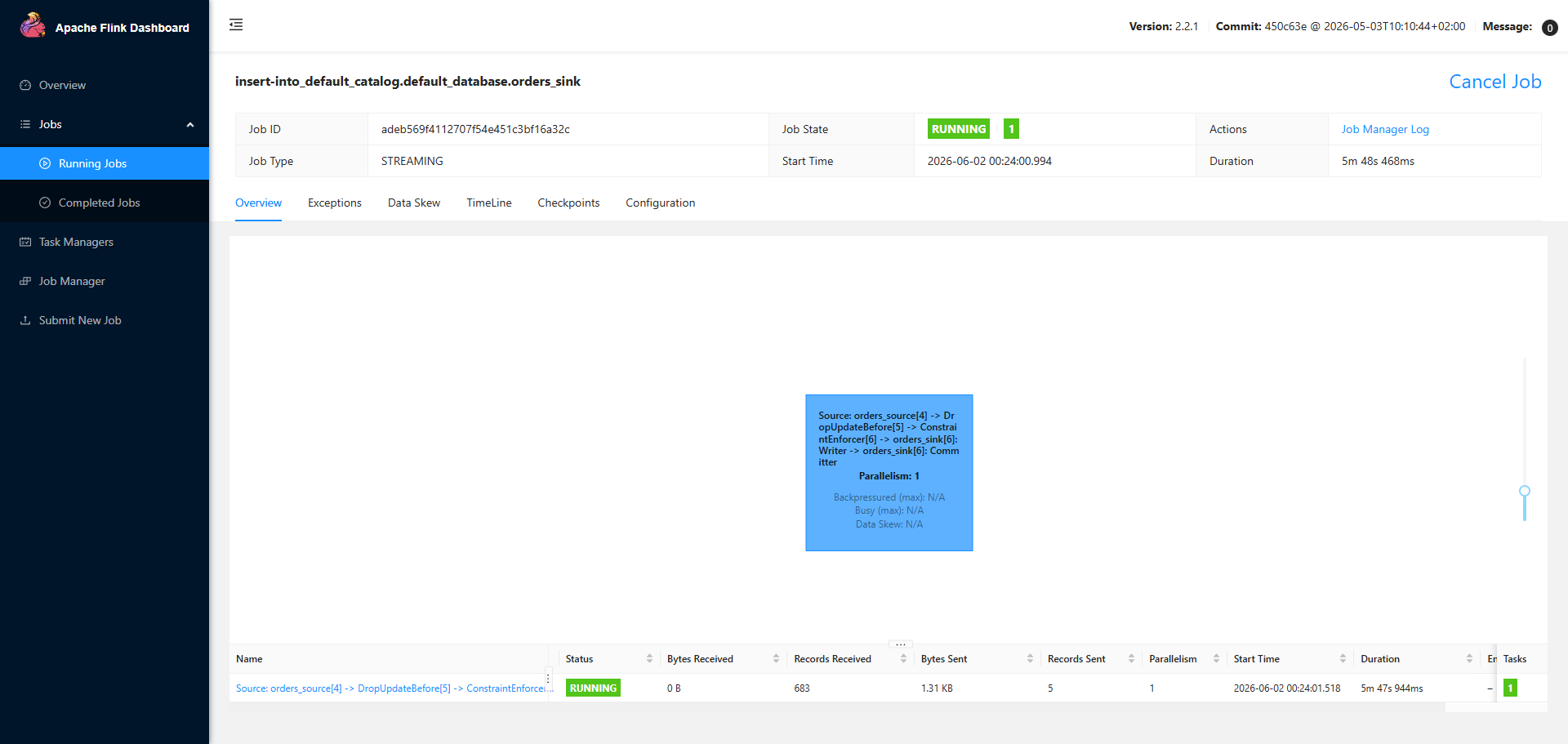Click the message count badge showing 0

coord(1549,28)
